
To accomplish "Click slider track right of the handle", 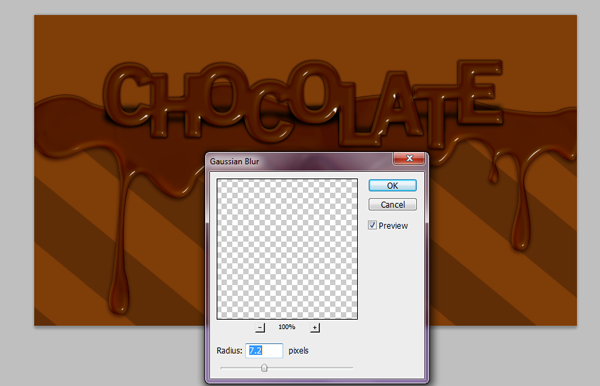I will click(x=310, y=368).
